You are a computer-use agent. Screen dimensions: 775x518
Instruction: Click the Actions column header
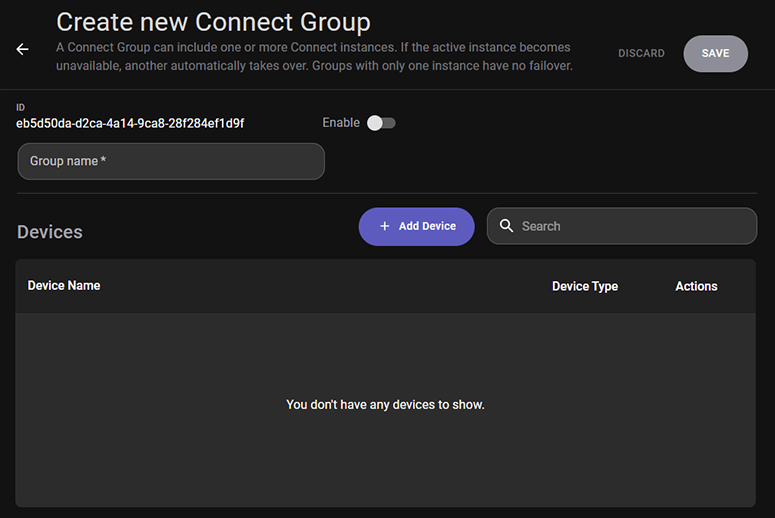pyautogui.click(x=696, y=286)
